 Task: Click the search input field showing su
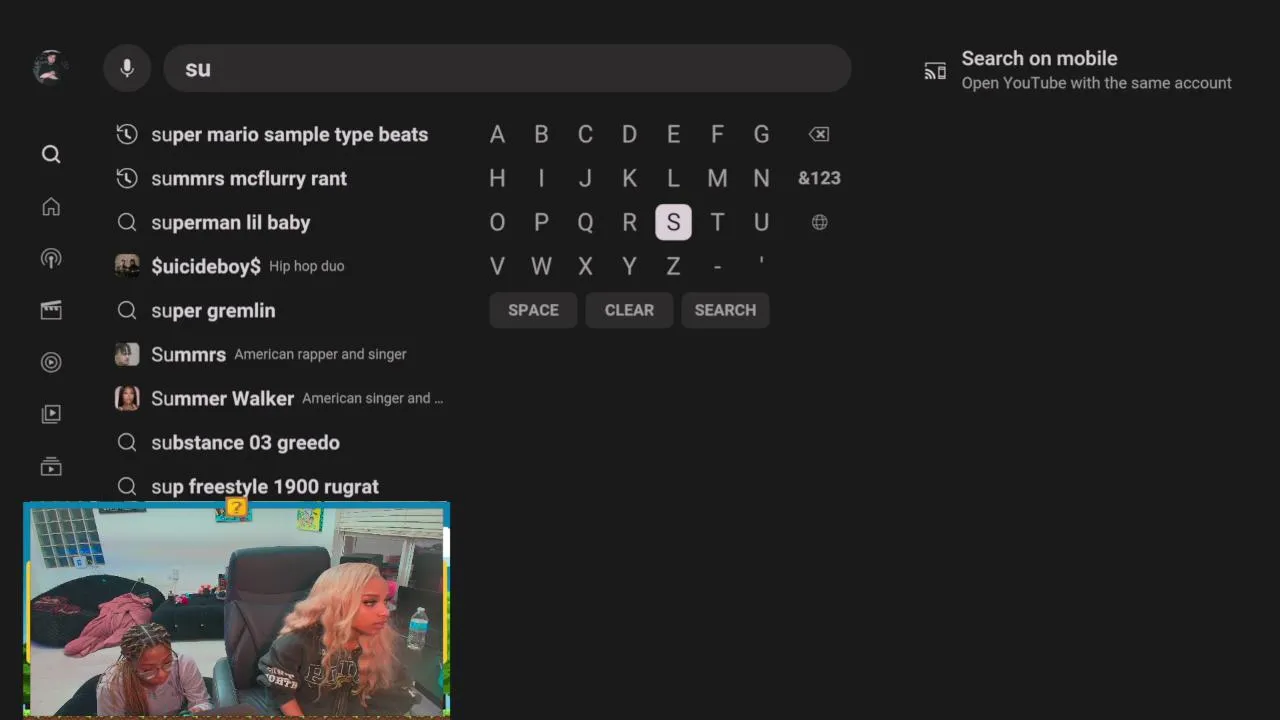pos(507,68)
